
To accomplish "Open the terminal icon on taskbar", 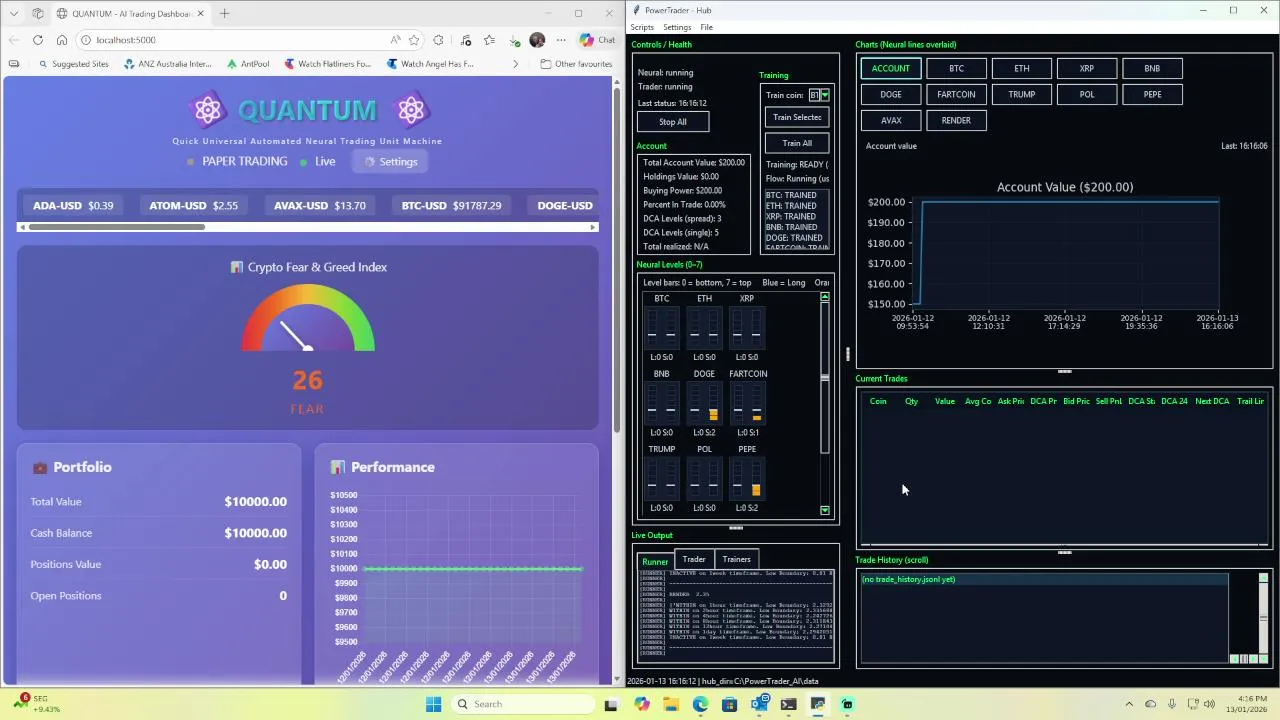I will pyautogui.click(x=788, y=704).
